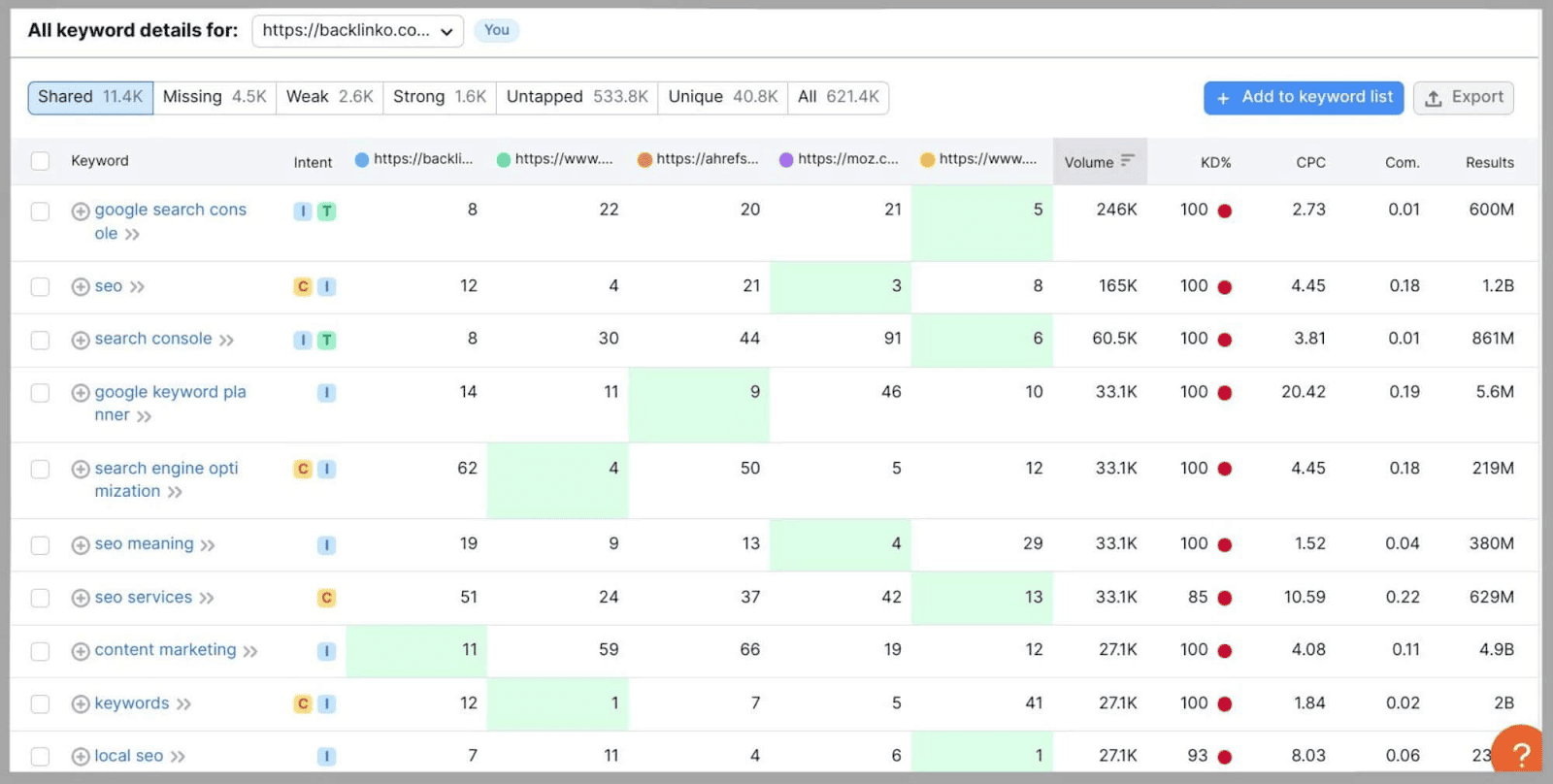Image resolution: width=1553 pixels, height=784 pixels.
Task: Click the red KD% dot for 'seo' row
Action: (1225, 287)
